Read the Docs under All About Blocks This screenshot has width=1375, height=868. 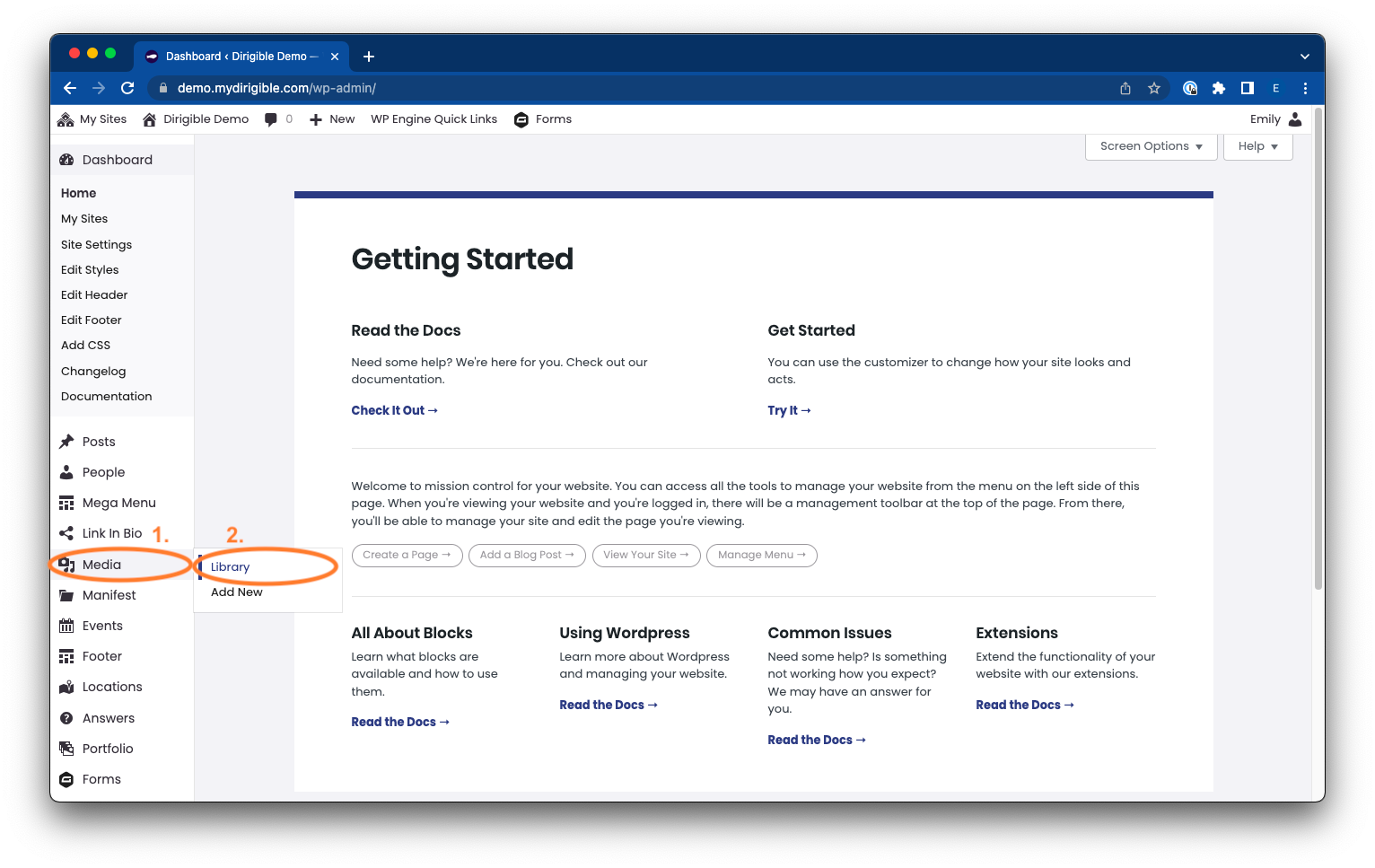400,722
